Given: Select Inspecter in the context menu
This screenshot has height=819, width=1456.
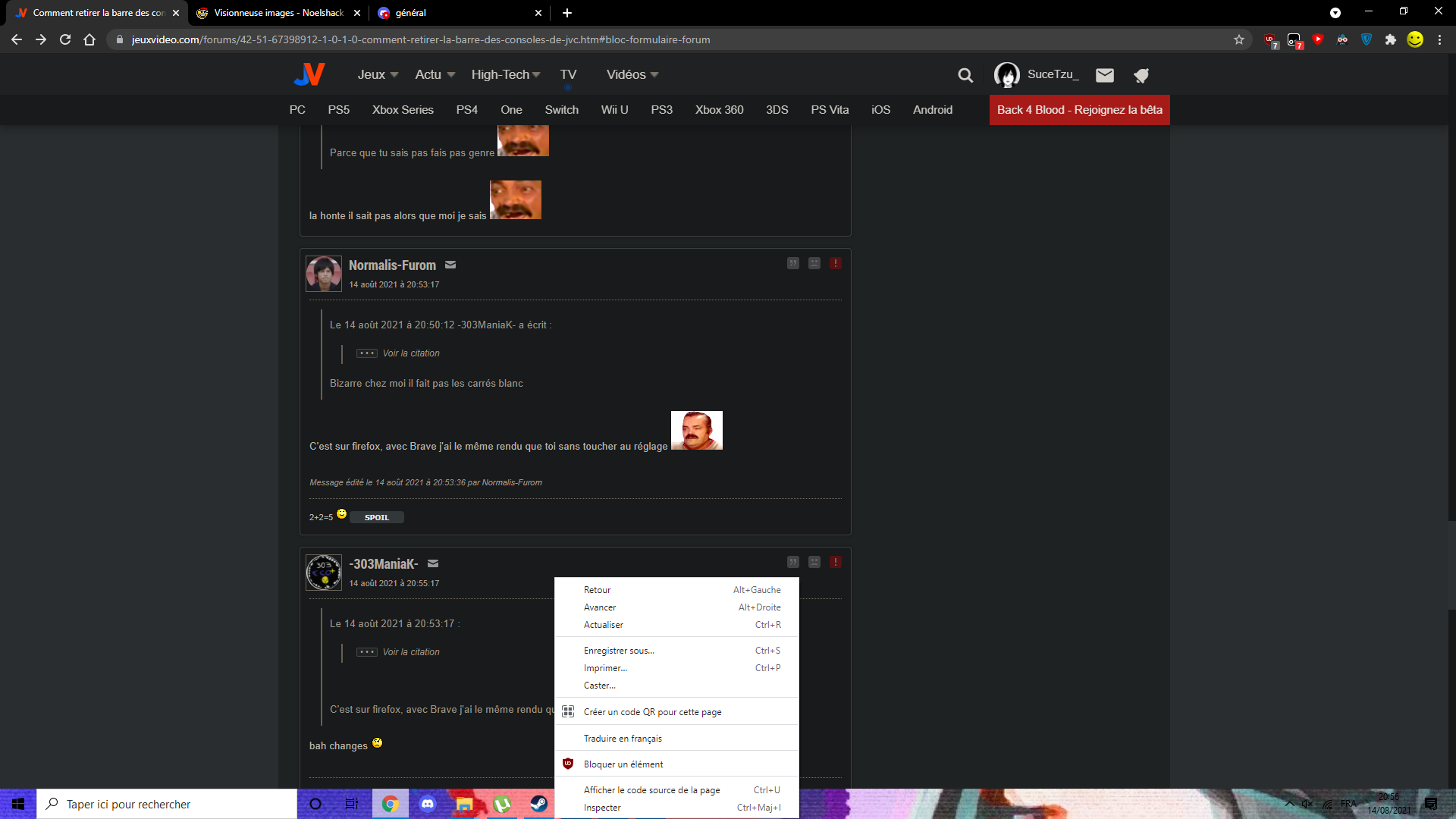Looking at the screenshot, I should pyautogui.click(x=676, y=808).
